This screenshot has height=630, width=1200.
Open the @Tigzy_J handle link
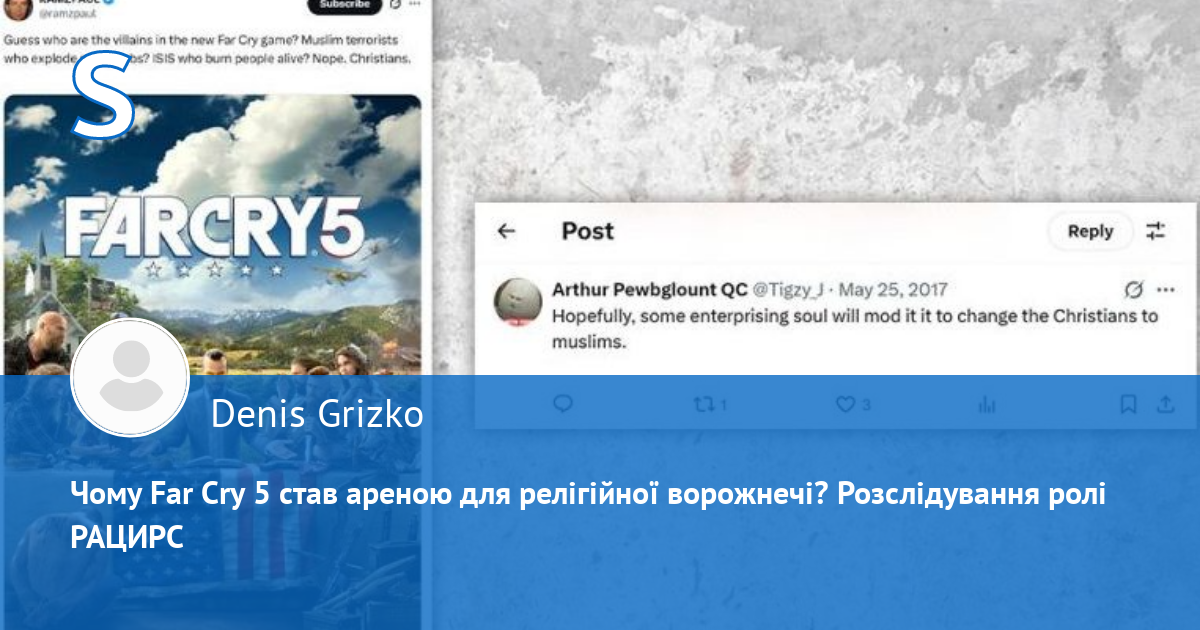pos(788,290)
